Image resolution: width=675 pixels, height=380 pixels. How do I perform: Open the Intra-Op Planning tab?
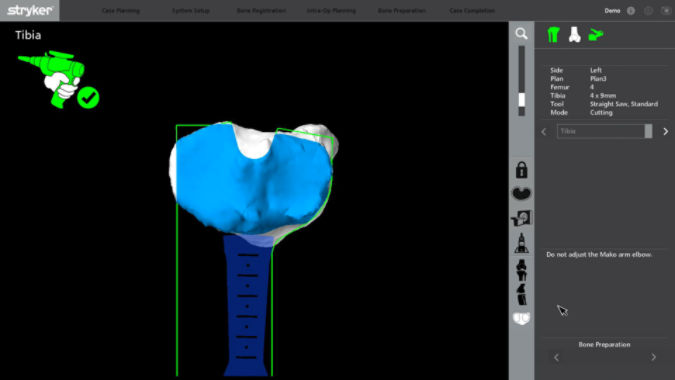coord(331,11)
